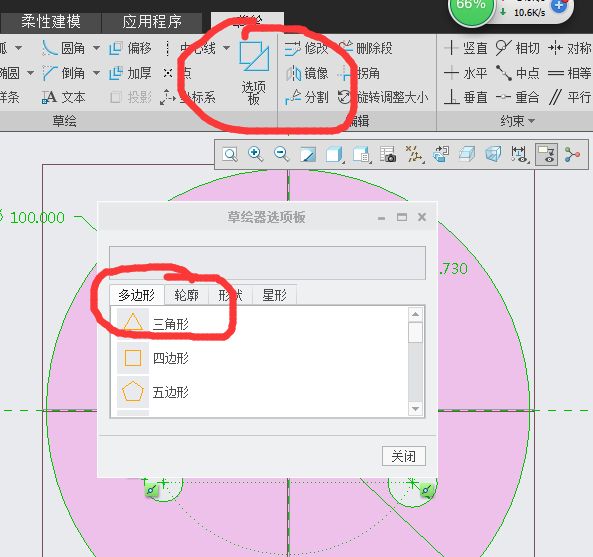Image resolution: width=593 pixels, height=557 pixels.
Task: Activate the 偏移 offset tool
Action: pyautogui.click(x=130, y=48)
